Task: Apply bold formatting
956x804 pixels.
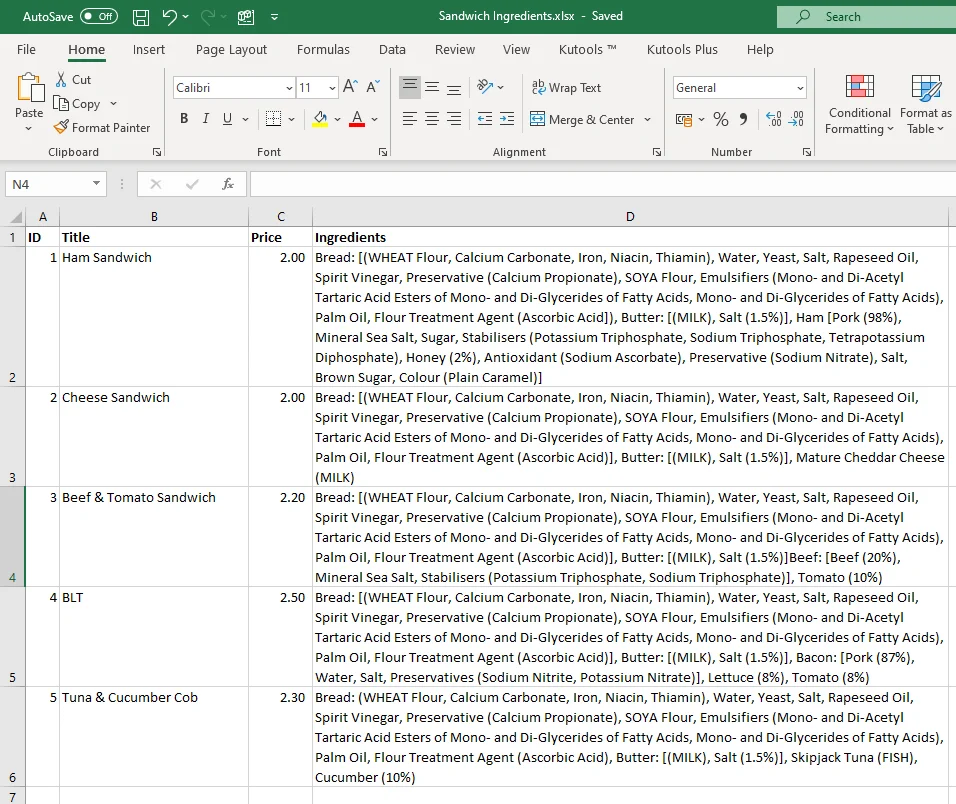Action: coord(184,118)
